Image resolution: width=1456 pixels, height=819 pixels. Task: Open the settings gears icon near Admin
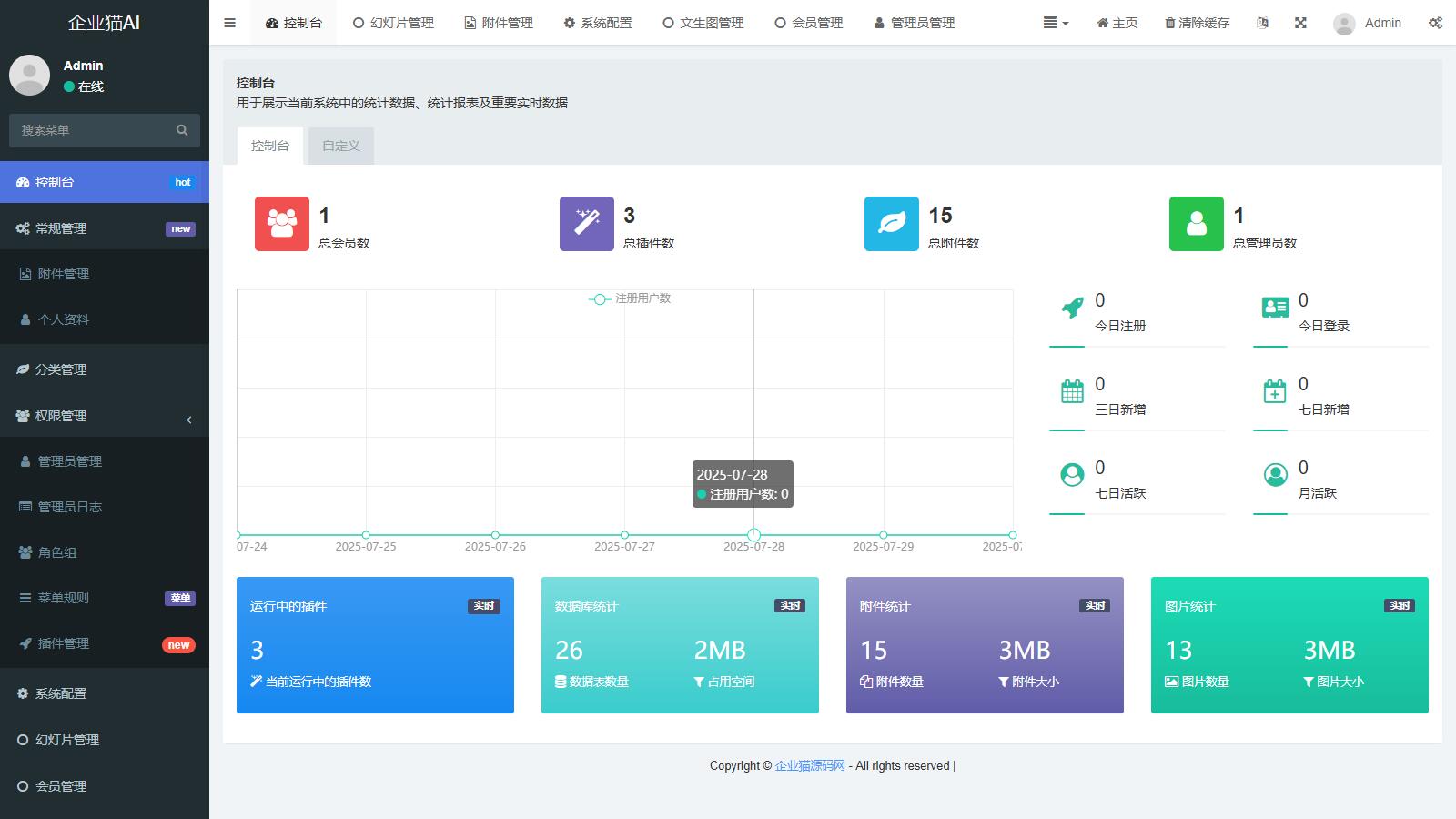[x=1435, y=23]
